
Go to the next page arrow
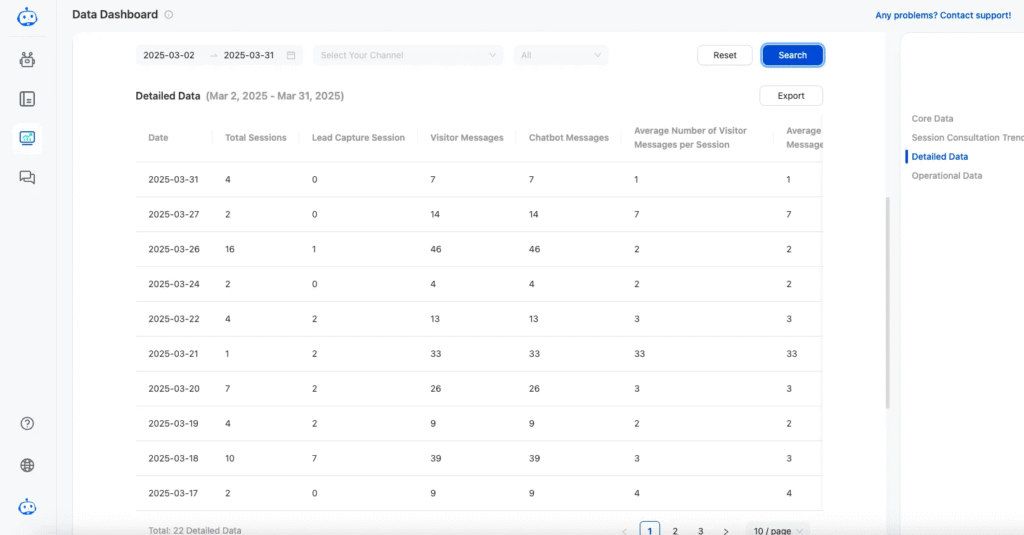726,531
